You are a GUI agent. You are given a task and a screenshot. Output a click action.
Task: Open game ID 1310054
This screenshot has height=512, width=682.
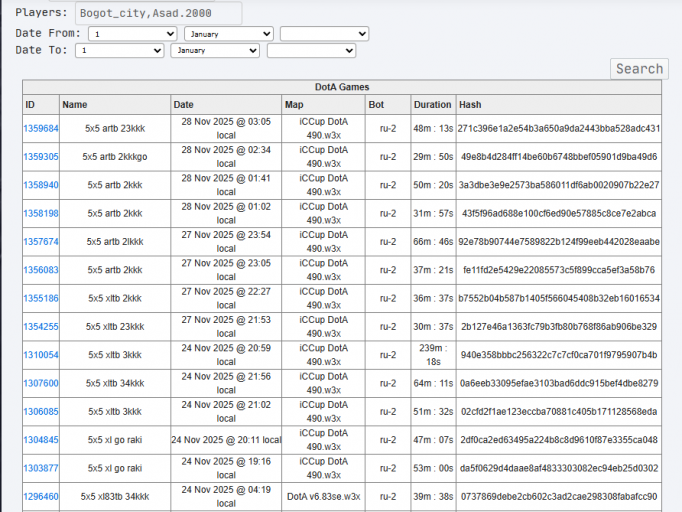pos(41,355)
